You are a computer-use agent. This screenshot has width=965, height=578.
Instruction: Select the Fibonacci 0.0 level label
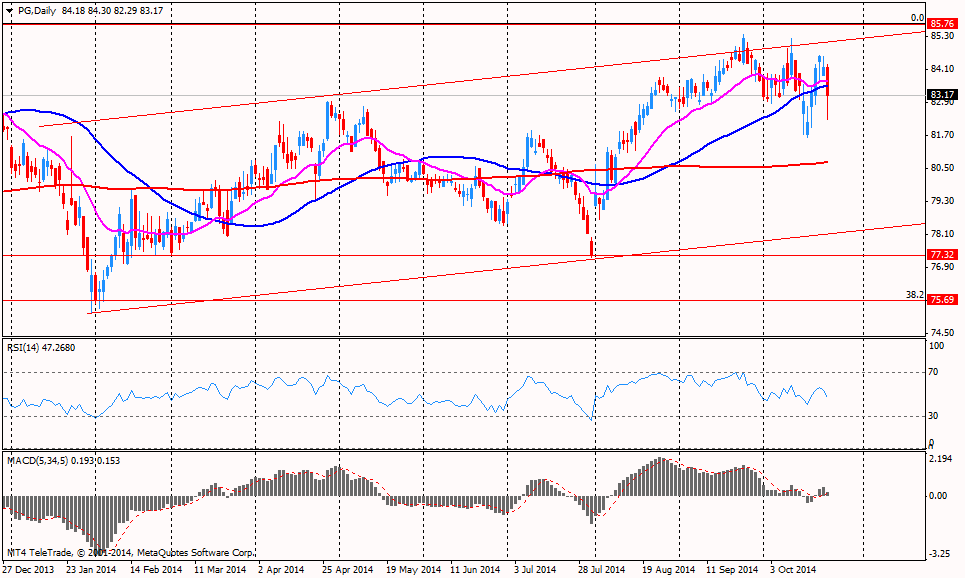(916, 17)
